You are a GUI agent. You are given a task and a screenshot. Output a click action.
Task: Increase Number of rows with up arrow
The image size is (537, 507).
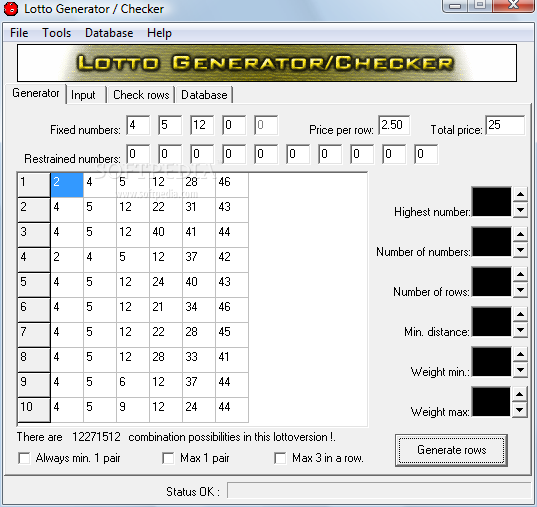521,274
